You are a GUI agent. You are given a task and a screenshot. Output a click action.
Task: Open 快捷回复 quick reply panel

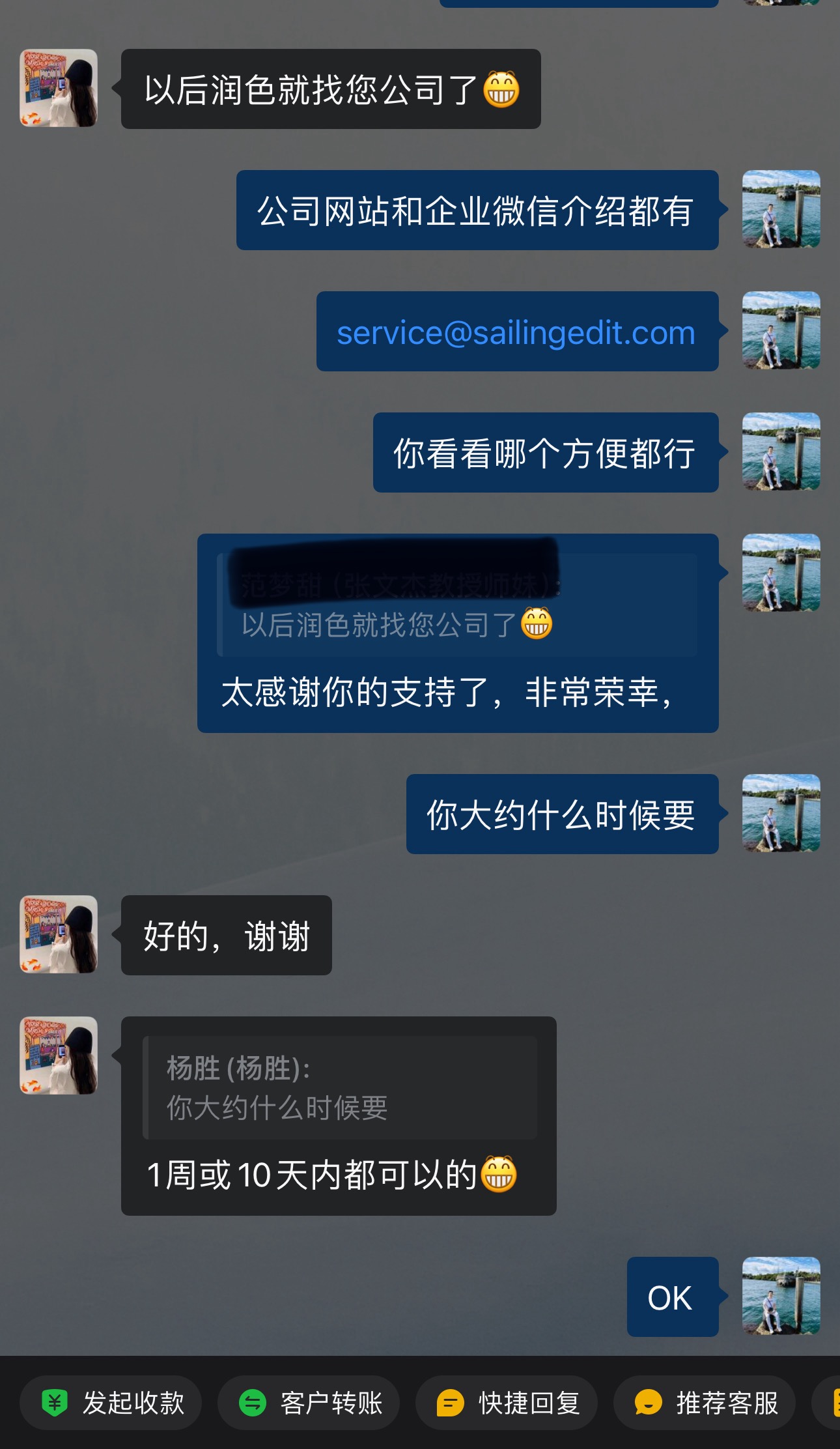pos(507,1403)
